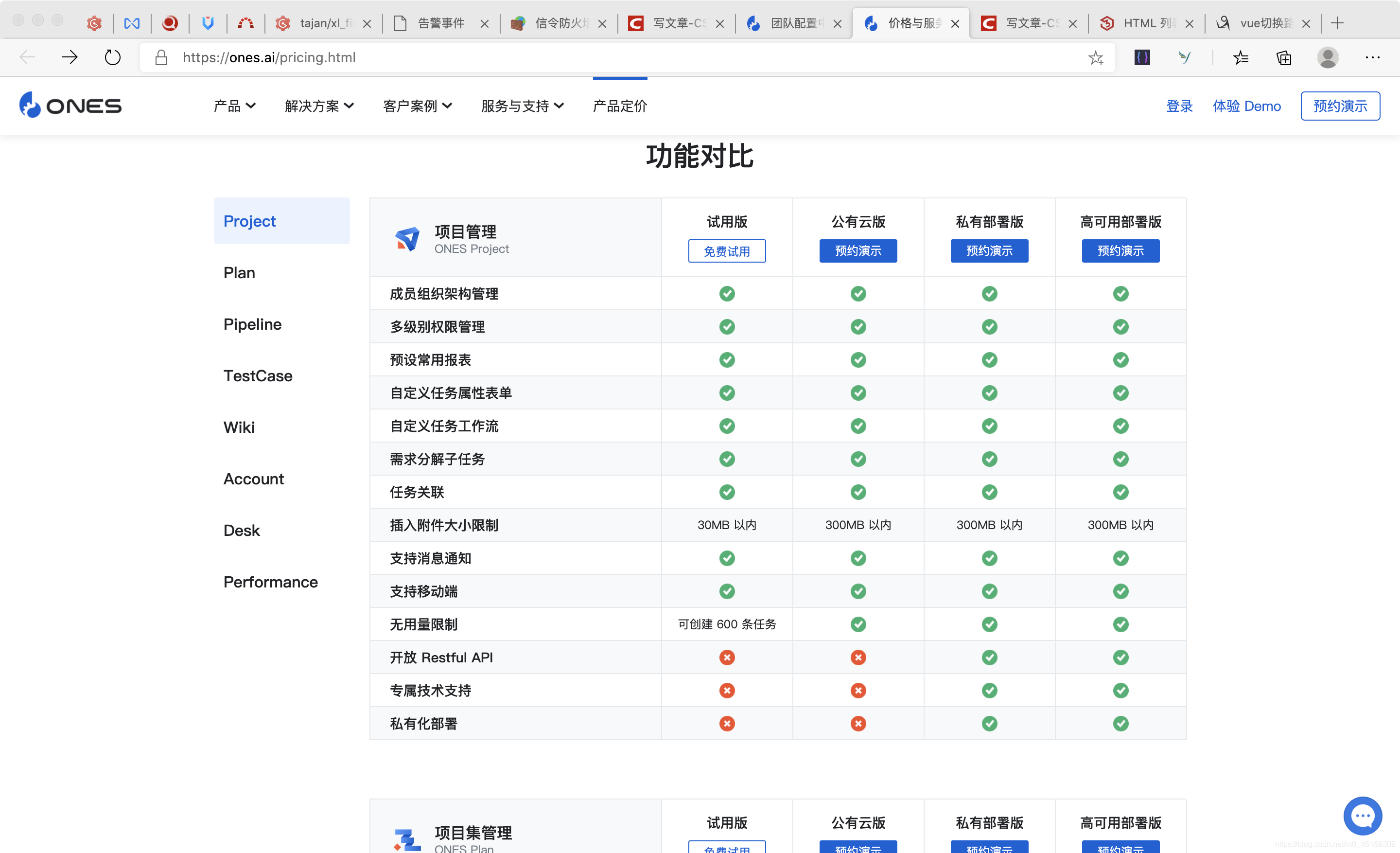Switch to the pinned red swirl tab

click(170, 23)
